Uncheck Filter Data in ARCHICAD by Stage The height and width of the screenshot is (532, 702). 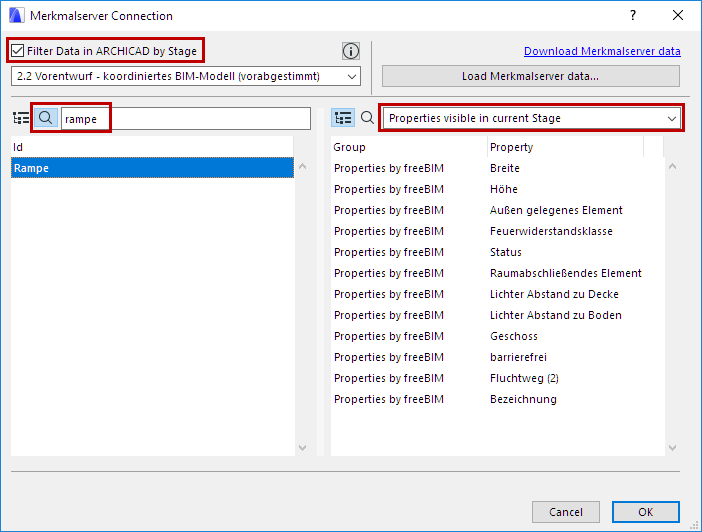point(17,51)
